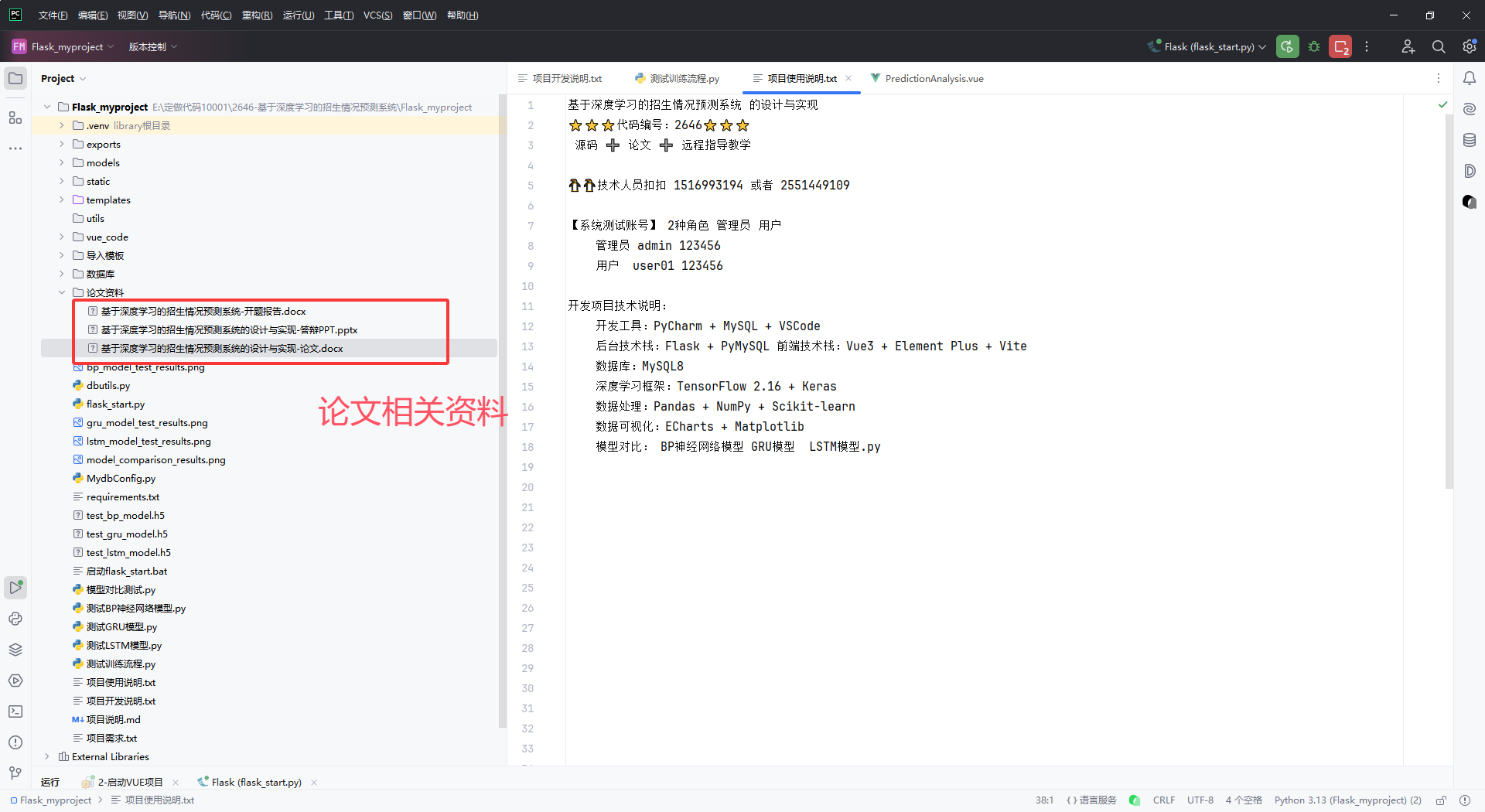
Task: Open the Structure tool window icon
Action: pyautogui.click(x=15, y=118)
